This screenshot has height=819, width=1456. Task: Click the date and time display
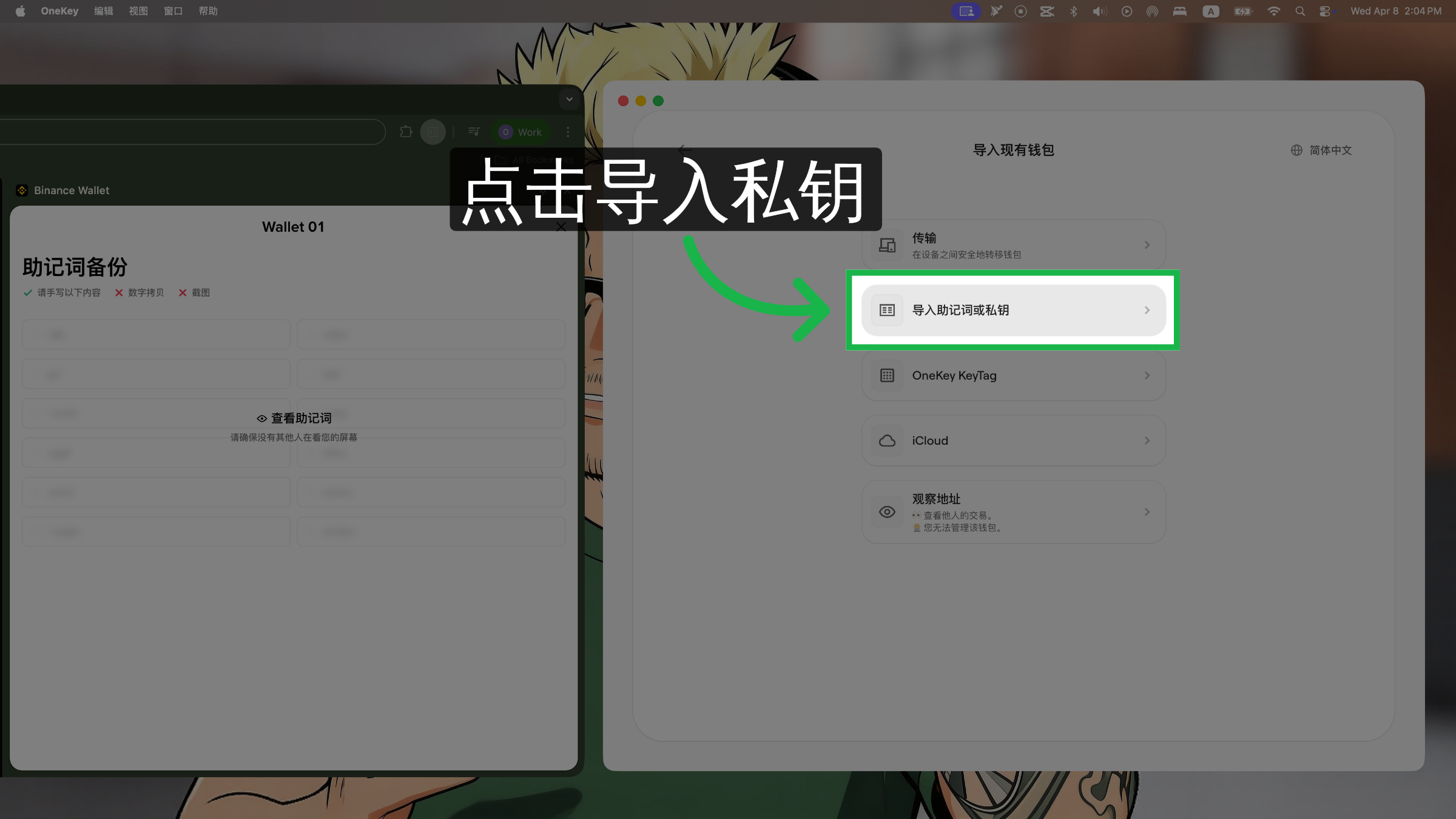coord(1396,11)
